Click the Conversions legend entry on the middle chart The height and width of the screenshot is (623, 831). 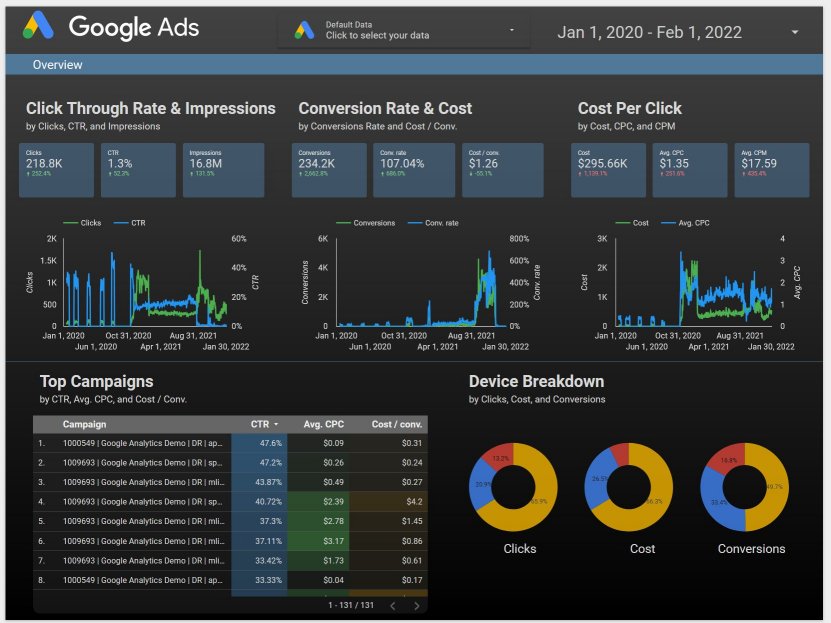pos(366,223)
